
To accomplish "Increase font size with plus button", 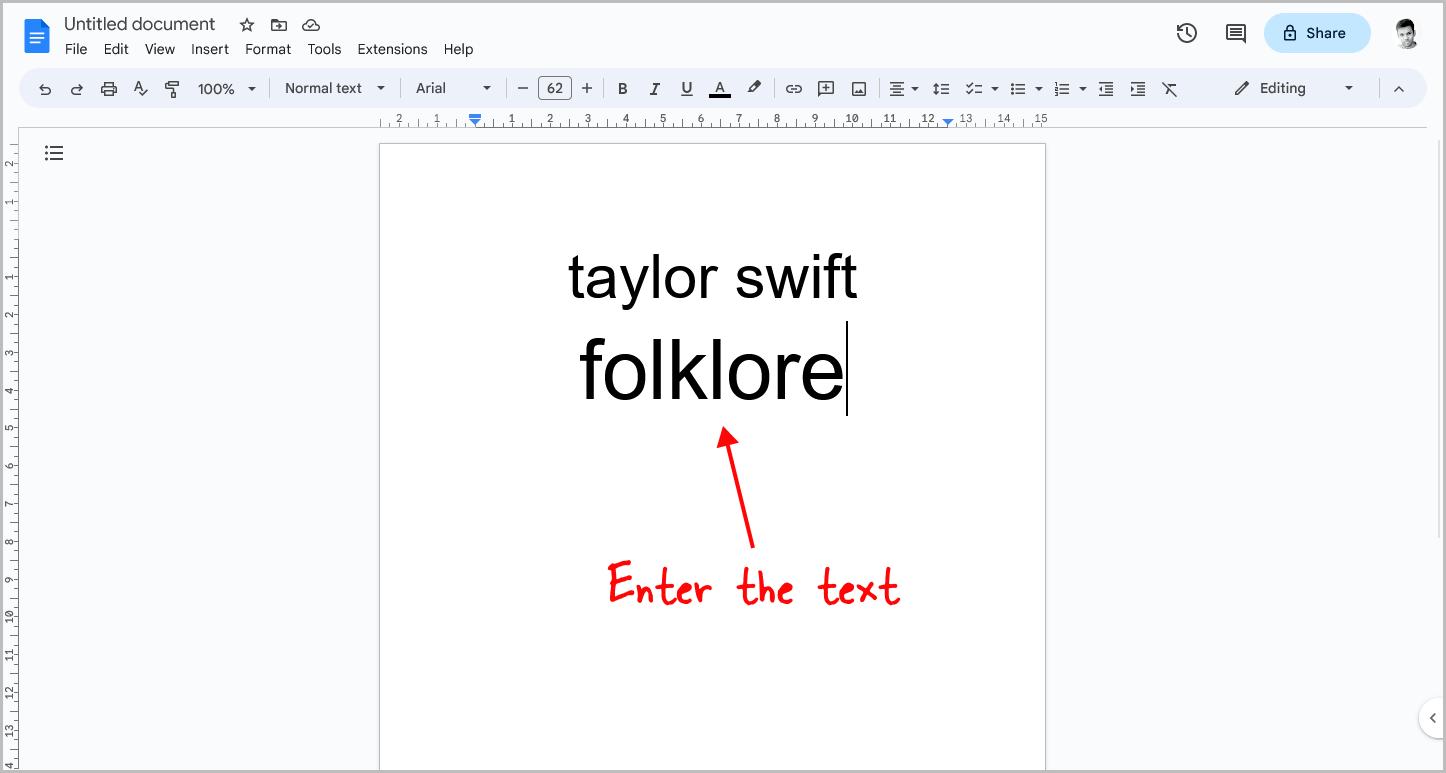I will click(587, 89).
